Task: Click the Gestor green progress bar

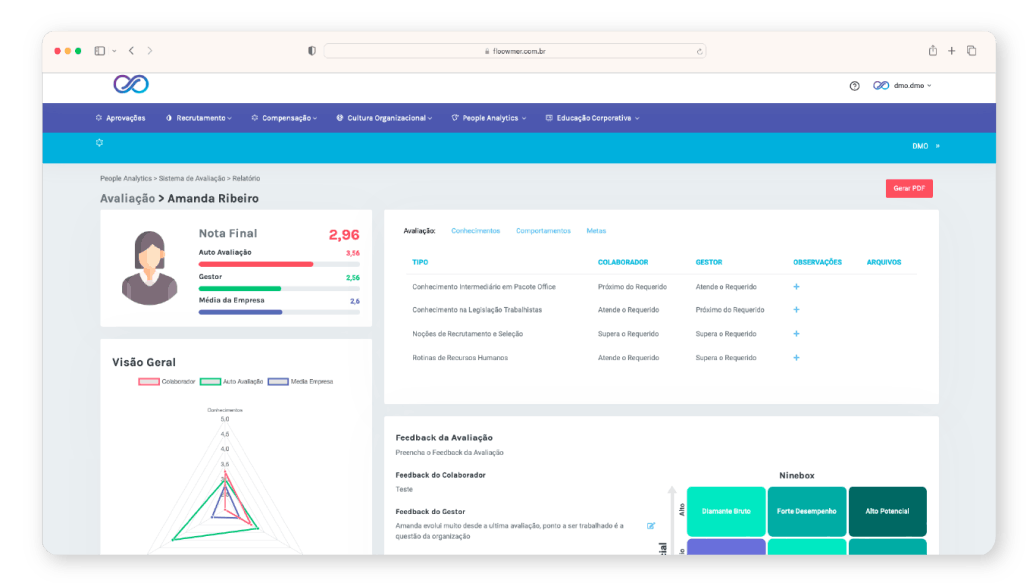Action: coord(240,288)
